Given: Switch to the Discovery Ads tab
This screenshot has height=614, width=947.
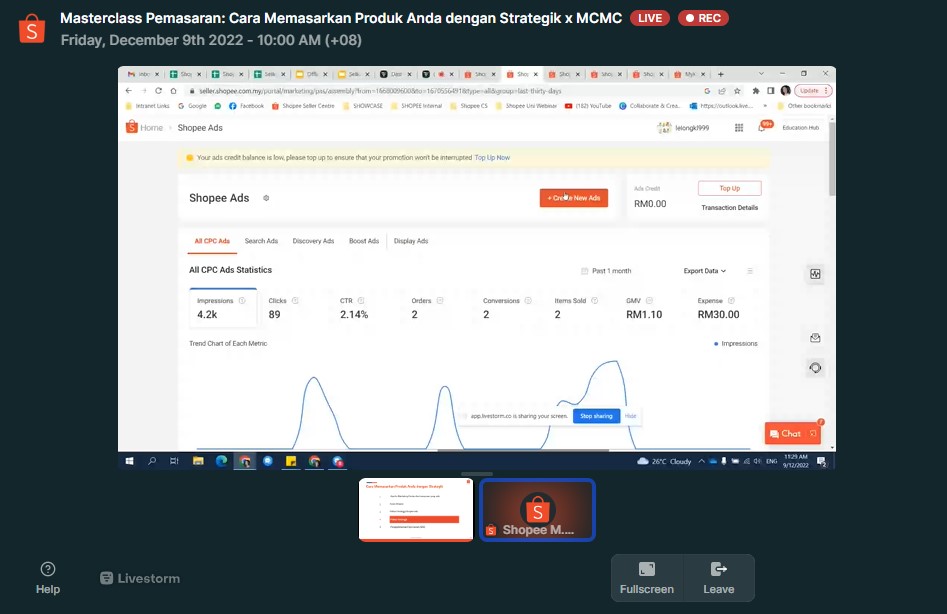Looking at the screenshot, I should tap(313, 241).
